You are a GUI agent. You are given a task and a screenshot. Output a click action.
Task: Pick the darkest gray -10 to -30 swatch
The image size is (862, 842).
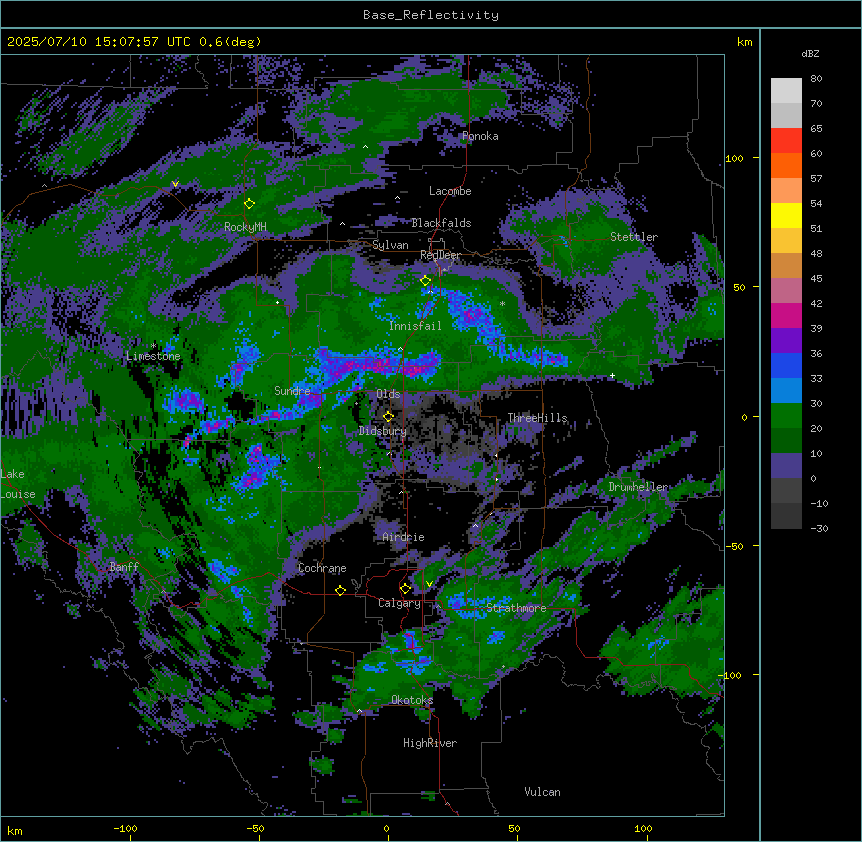786,516
